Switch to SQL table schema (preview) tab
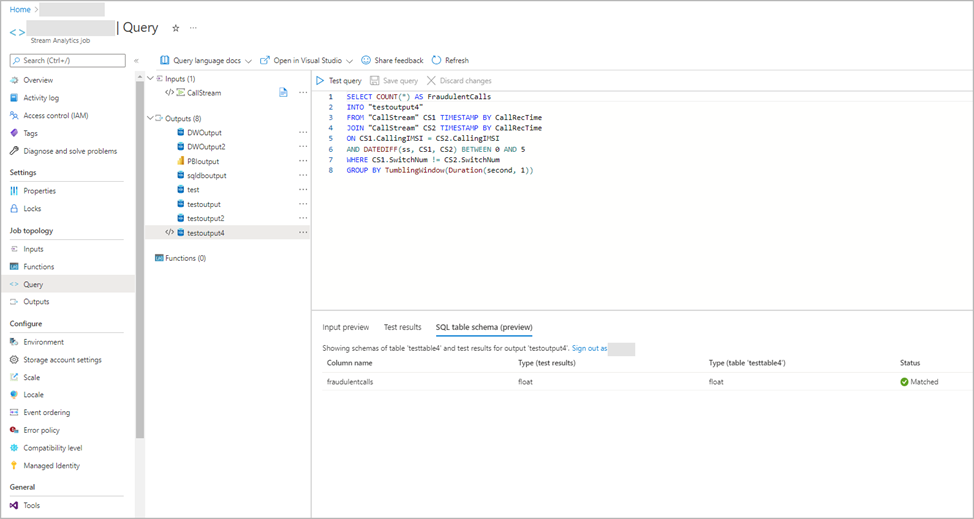Screen dimensions: 974x519 tap(484, 327)
